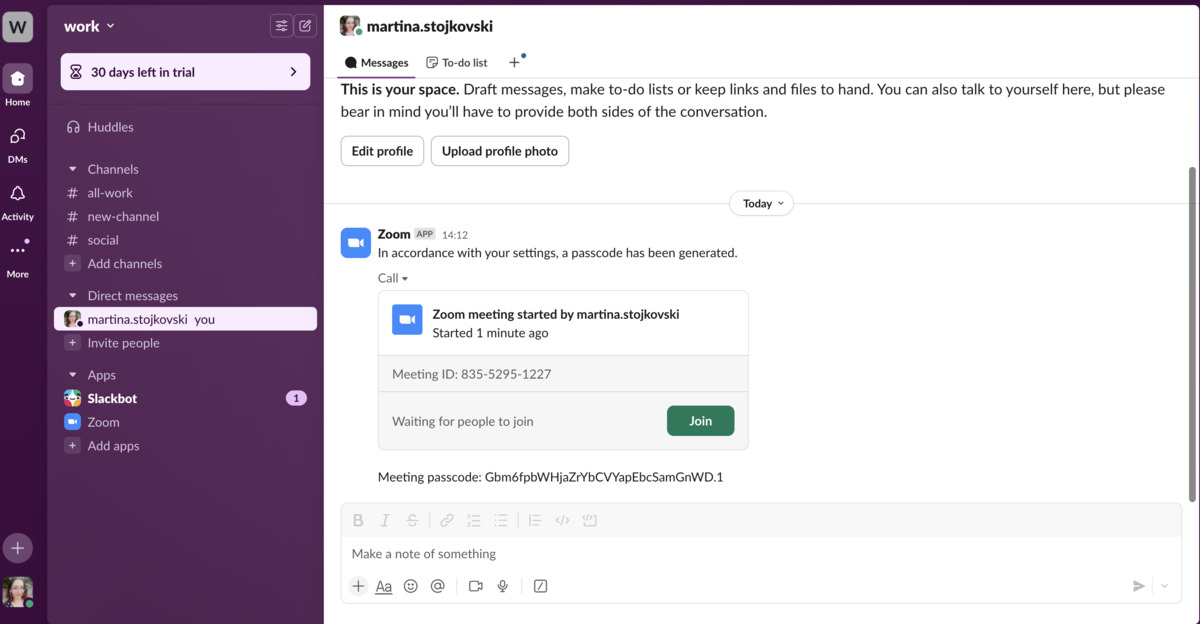Click the message pane vertical scrollbar

click(x=1191, y=334)
